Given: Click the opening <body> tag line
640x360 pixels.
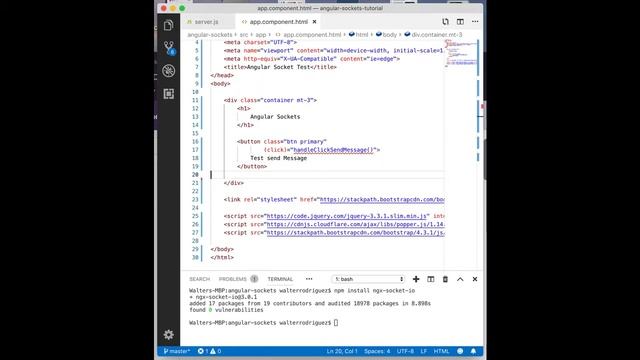Looking at the screenshot, I should (x=220, y=84).
